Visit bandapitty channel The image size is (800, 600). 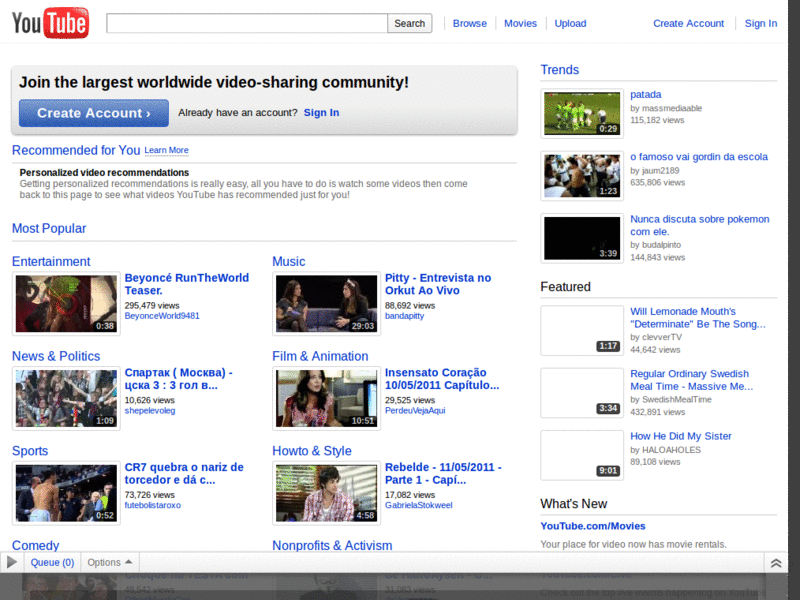[x=404, y=316]
